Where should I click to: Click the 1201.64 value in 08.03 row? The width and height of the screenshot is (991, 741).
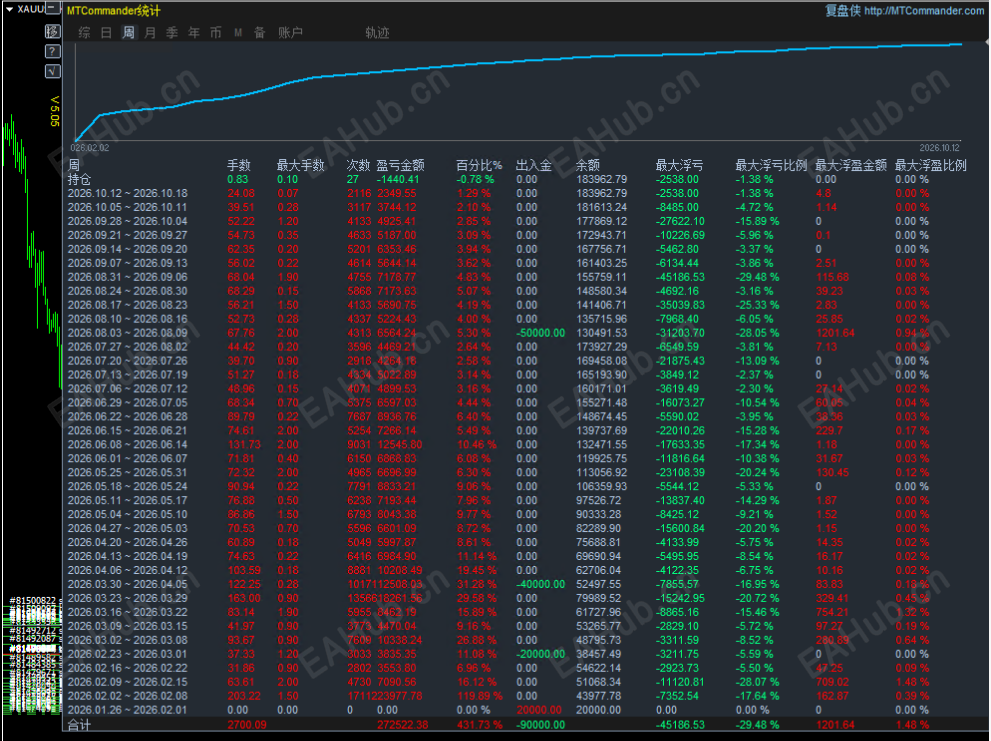835,333
